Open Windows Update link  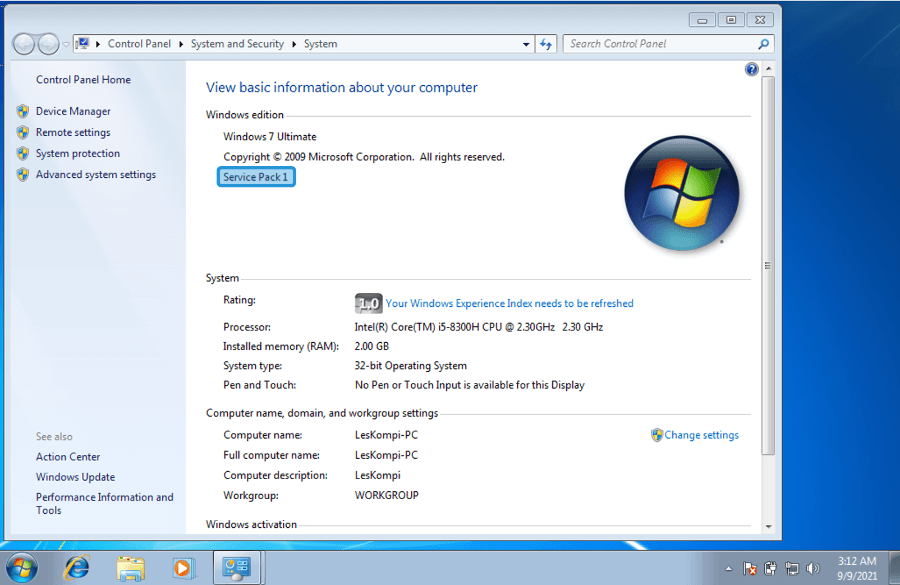(75, 477)
